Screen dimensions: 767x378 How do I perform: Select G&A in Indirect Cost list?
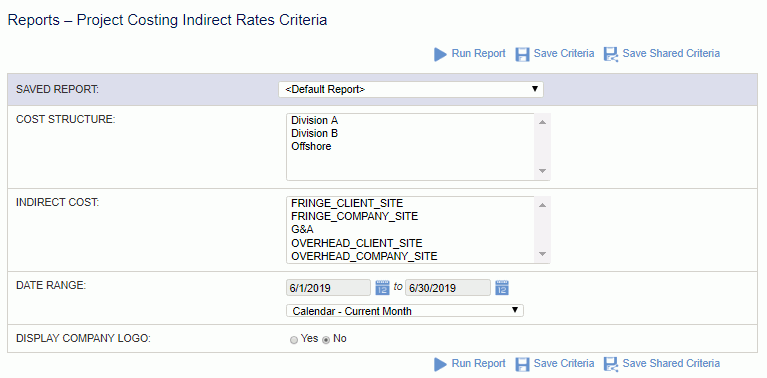(x=302, y=229)
